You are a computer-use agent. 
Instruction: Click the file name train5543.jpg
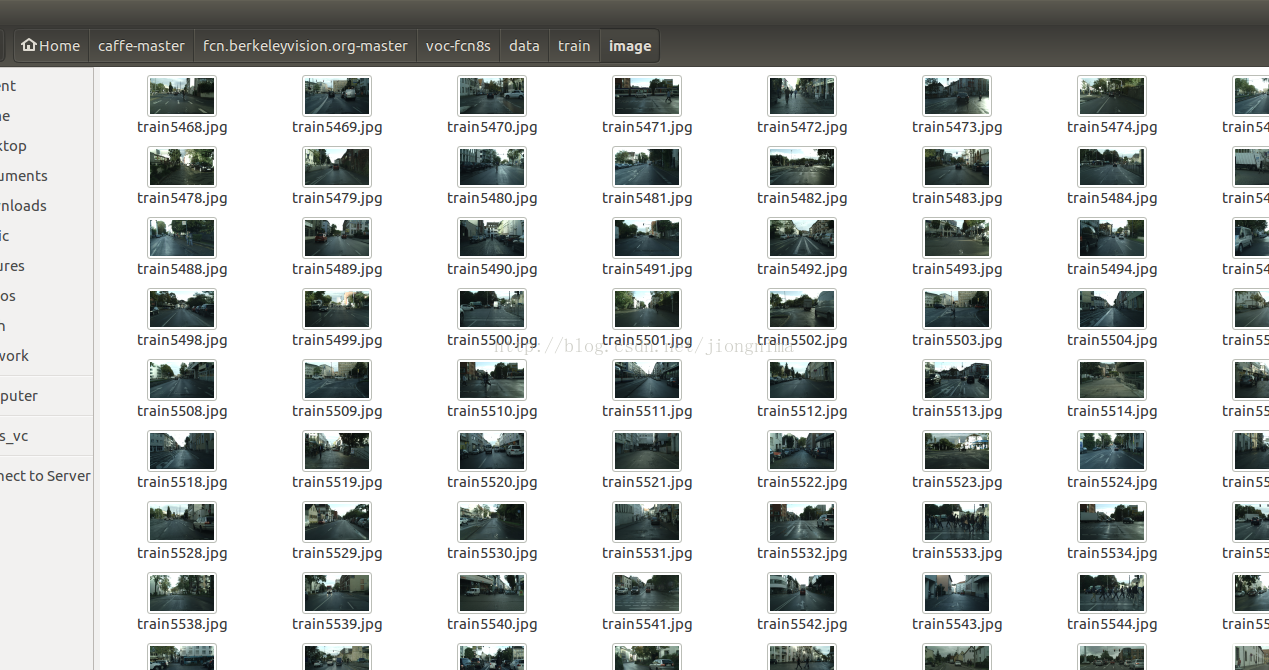point(957,624)
